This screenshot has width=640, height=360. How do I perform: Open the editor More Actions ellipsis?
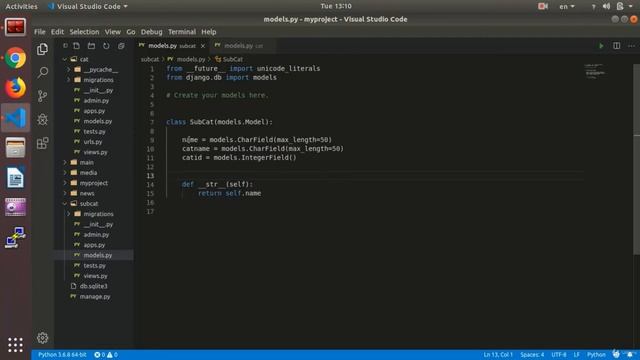pos(631,46)
